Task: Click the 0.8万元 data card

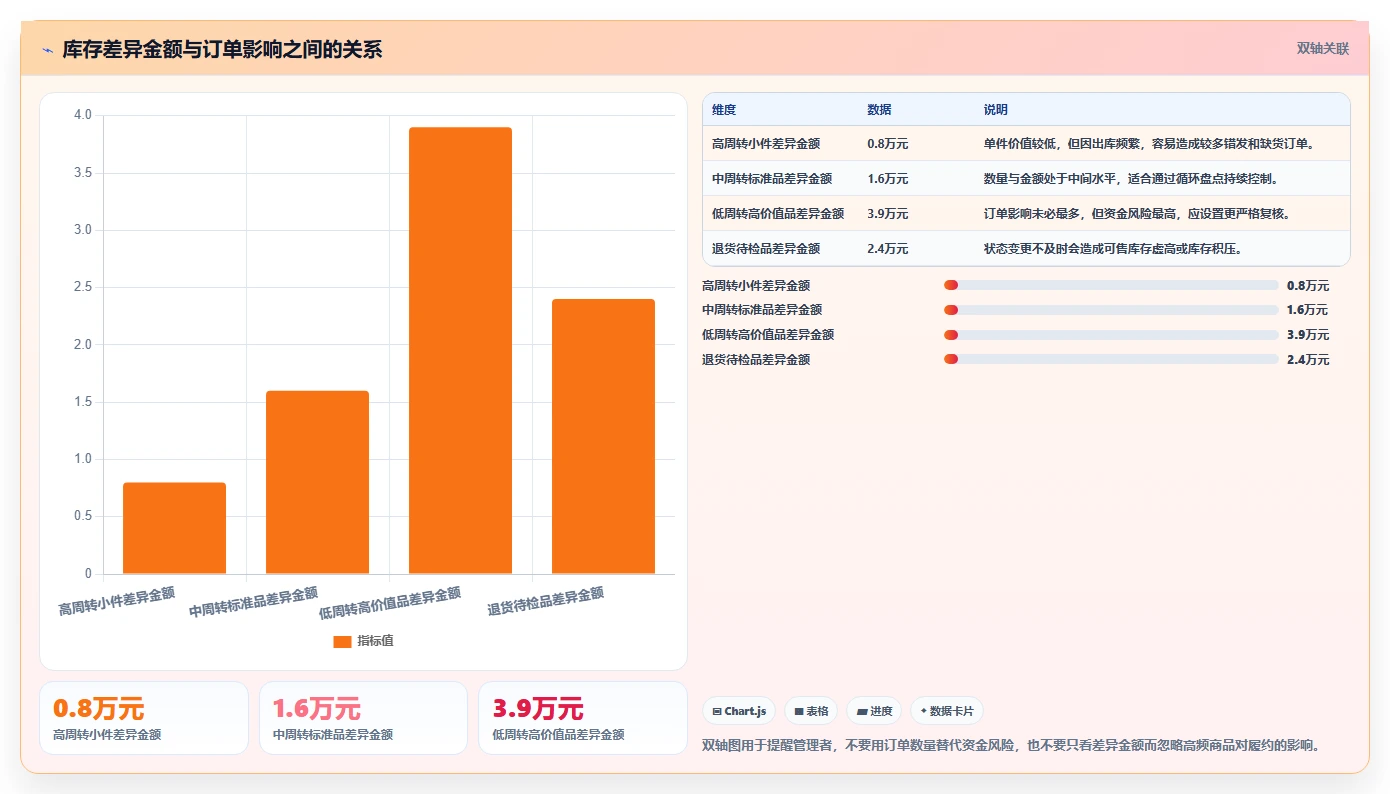Action: click(x=144, y=718)
